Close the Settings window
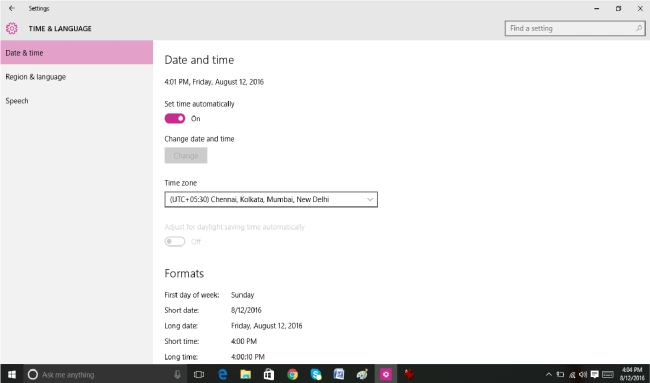650x383 pixels. pyautogui.click(x=640, y=8)
